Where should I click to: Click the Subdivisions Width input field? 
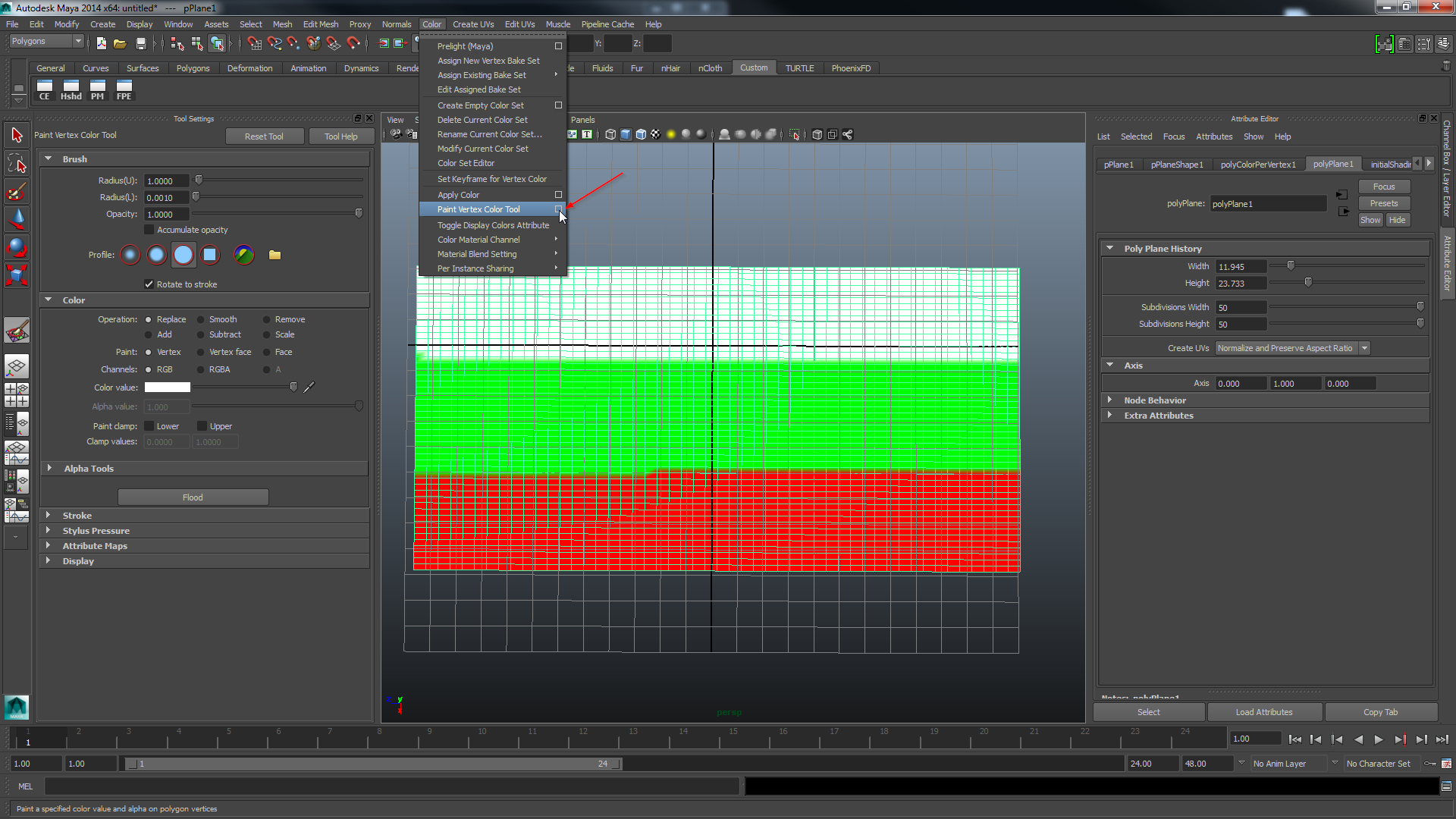(1240, 307)
